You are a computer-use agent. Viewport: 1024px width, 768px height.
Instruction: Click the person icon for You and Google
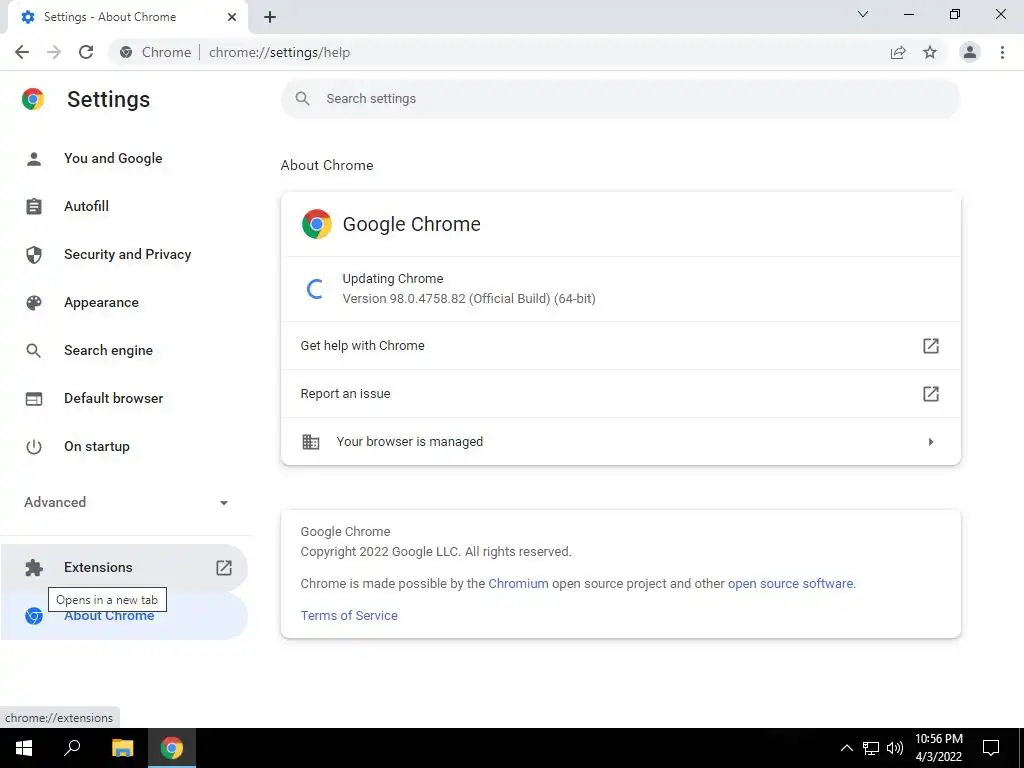[x=34, y=159]
